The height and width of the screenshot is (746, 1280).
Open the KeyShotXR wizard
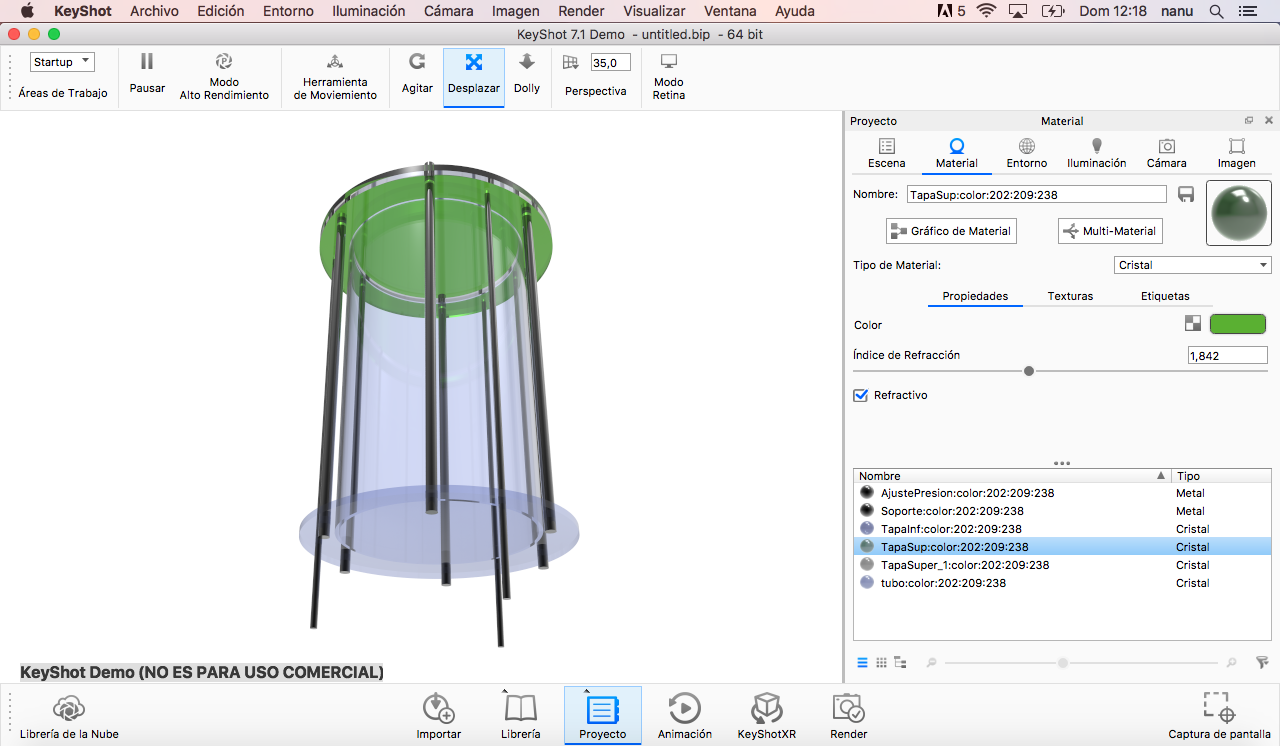[x=767, y=709]
